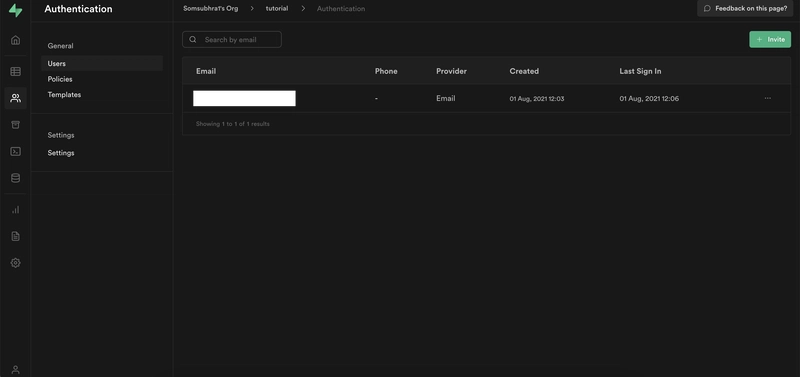Click the feedback speech bubble icon
Screen dimensions: 800x377
pos(707,9)
